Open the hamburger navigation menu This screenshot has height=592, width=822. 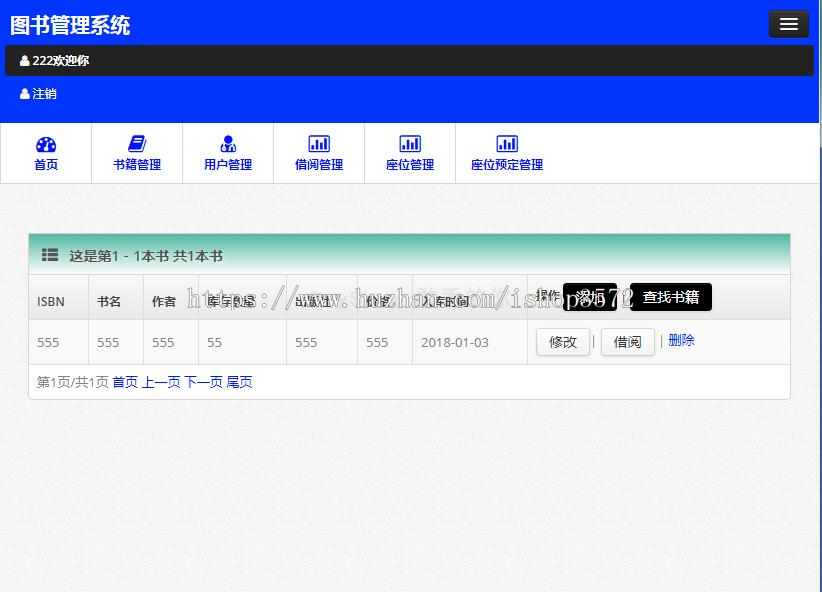pyautogui.click(x=788, y=24)
